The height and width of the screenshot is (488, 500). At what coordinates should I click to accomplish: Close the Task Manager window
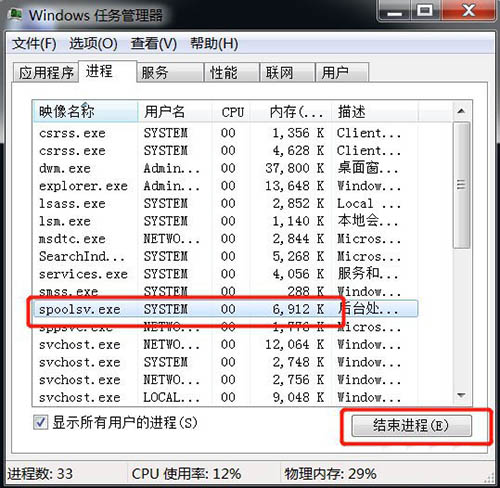pos(468,11)
